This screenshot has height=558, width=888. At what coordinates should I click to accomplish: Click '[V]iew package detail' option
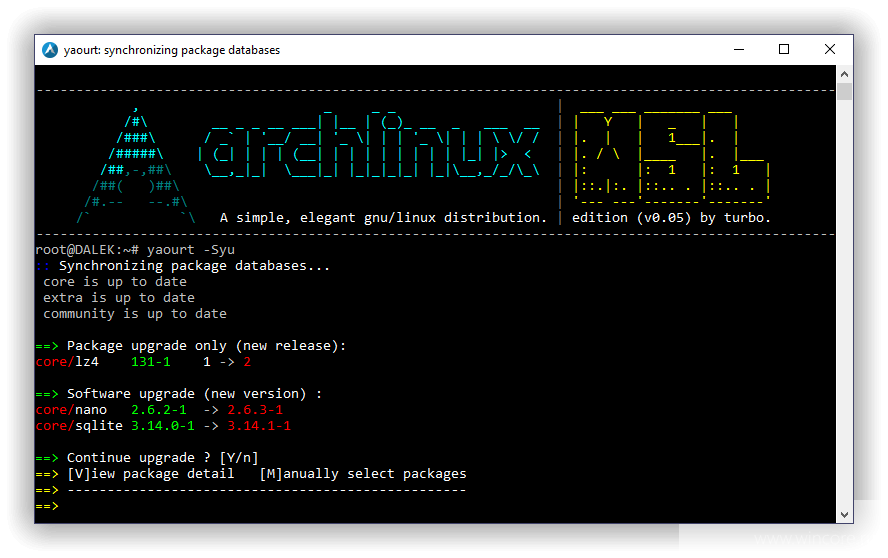(151, 474)
